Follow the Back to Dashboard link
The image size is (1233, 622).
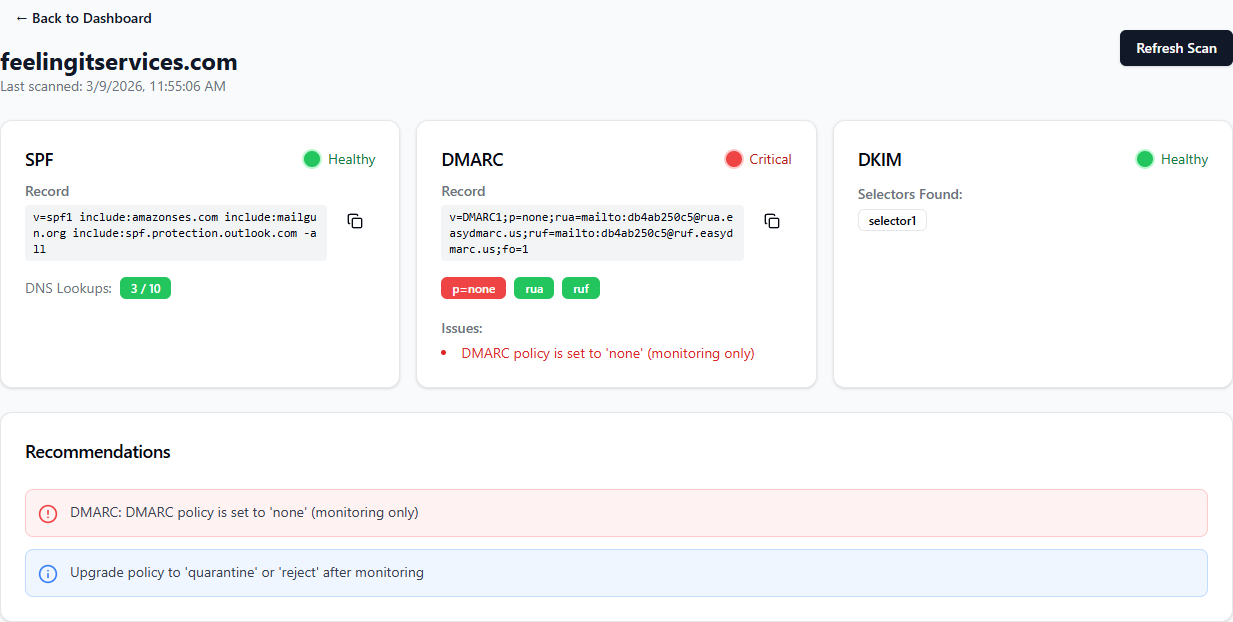coord(83,18)
